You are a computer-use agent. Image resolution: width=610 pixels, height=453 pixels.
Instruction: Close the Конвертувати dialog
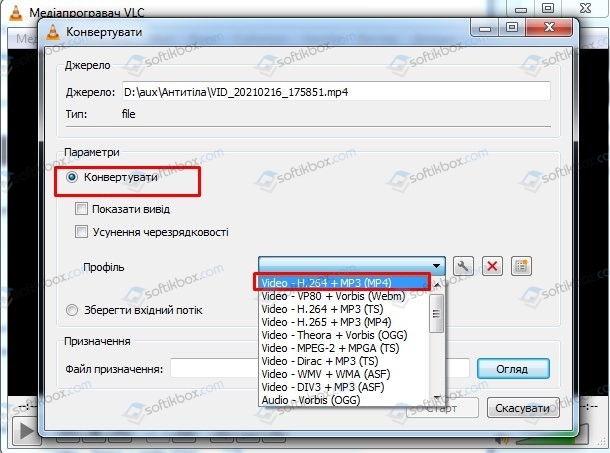pos(549,27)
